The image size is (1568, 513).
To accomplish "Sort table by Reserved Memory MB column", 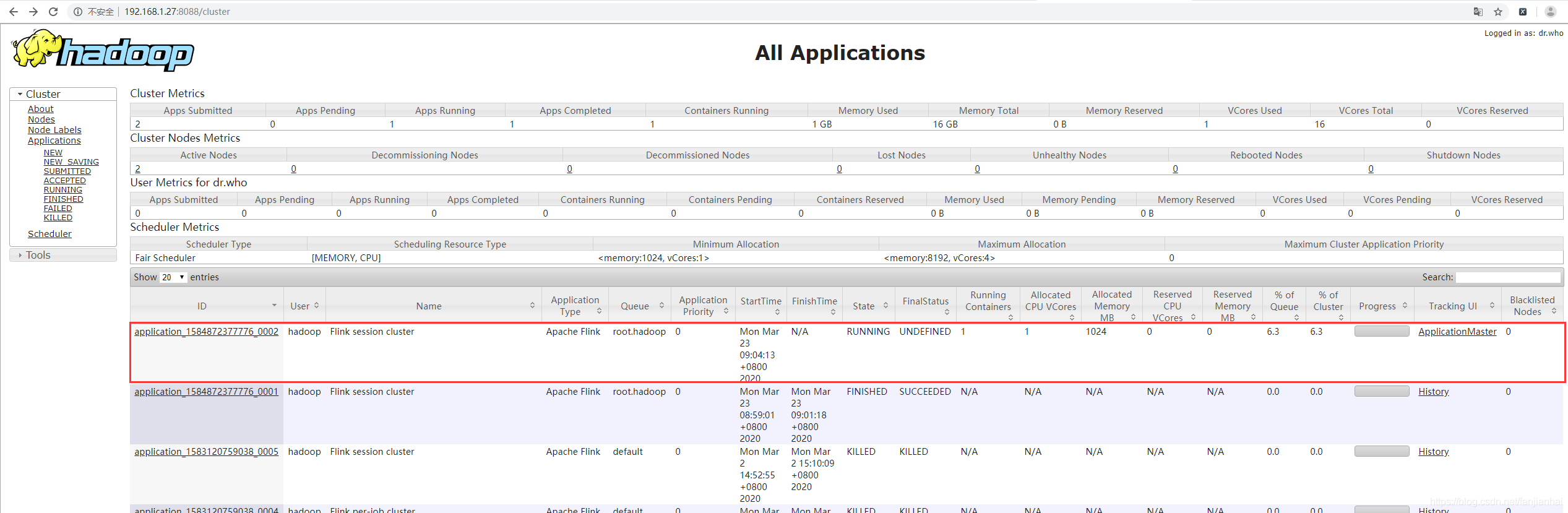I will 1233,306.
